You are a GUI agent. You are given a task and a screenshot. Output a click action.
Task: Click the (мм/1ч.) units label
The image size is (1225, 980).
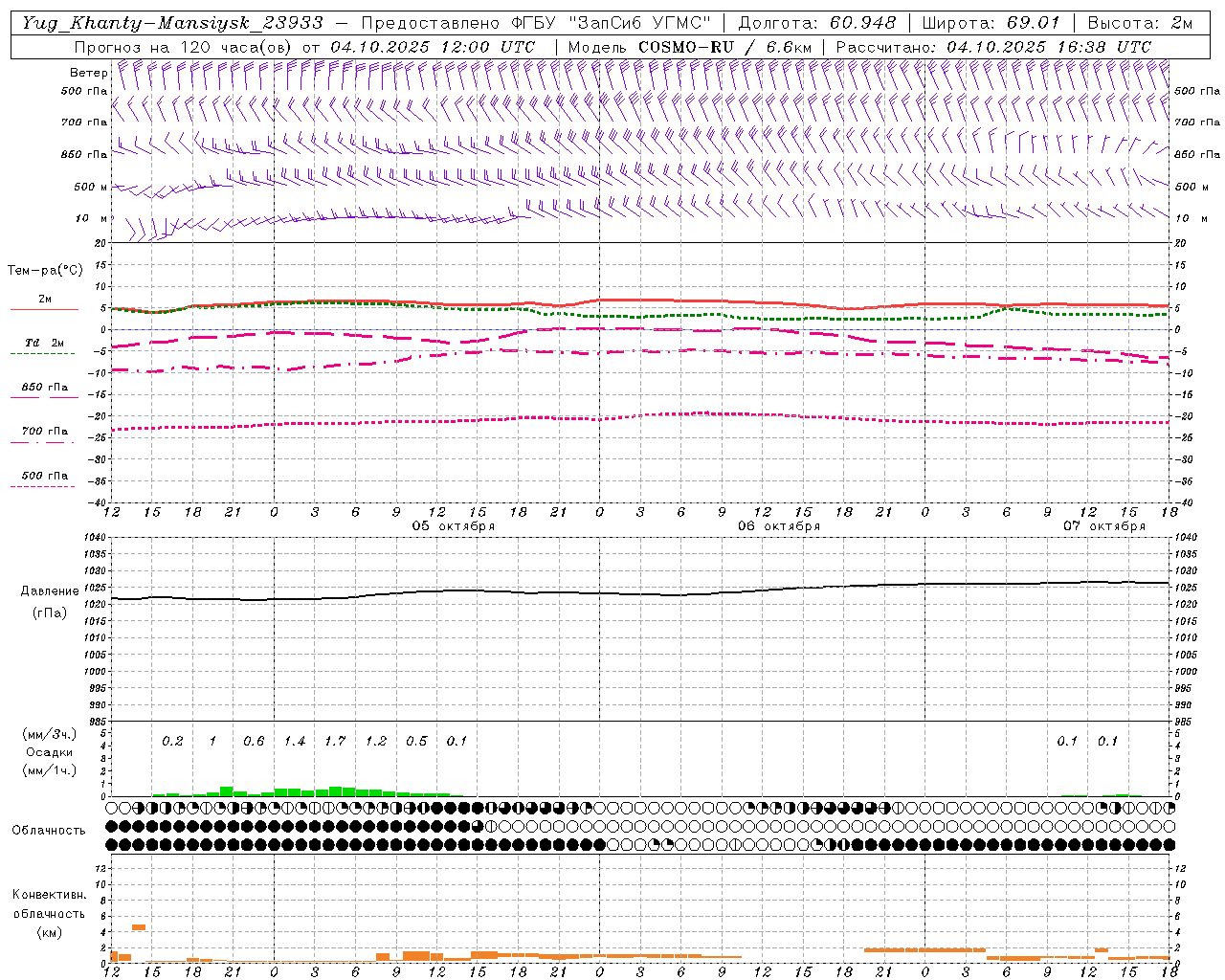(x=50, y=771)
